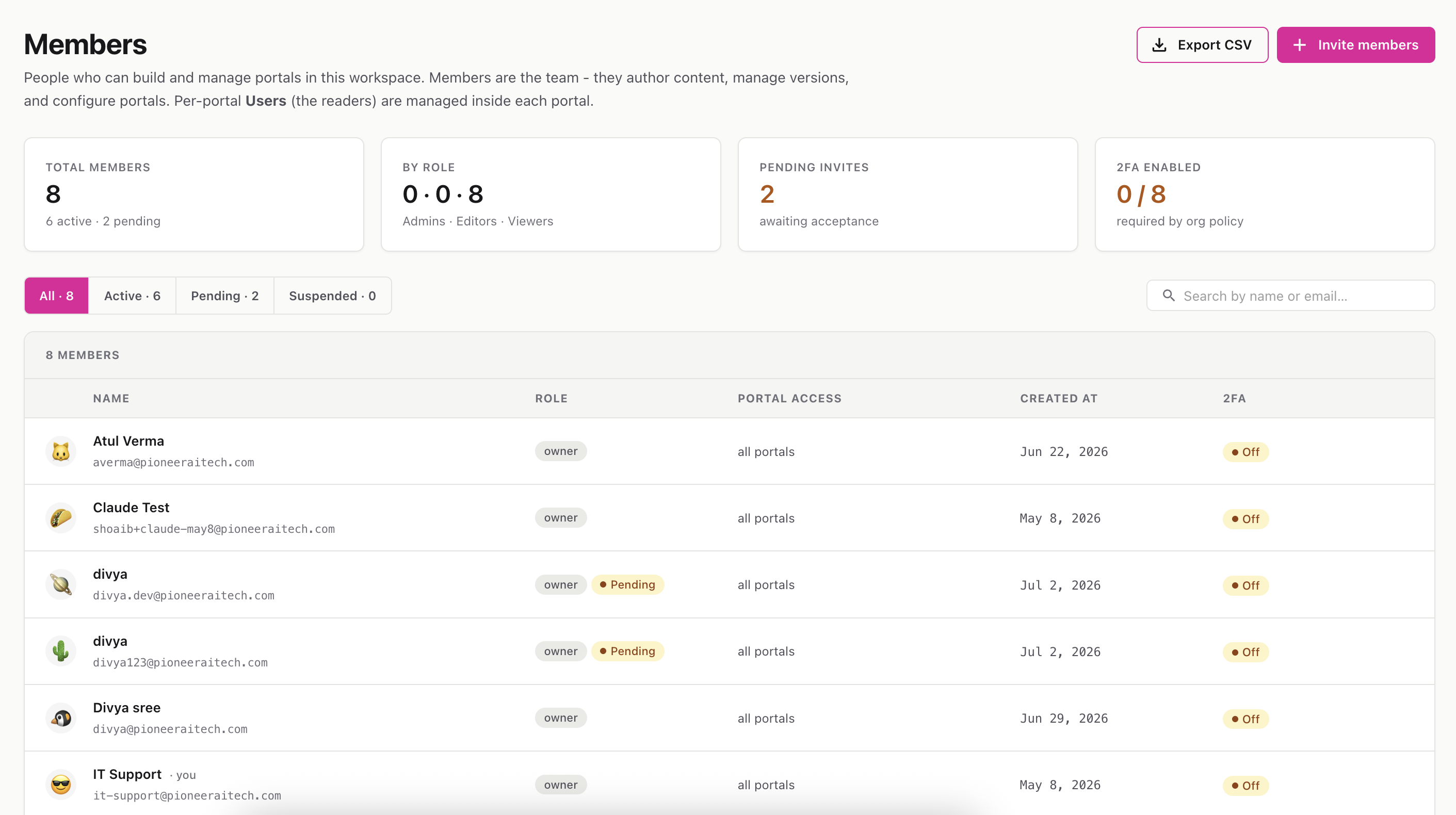Click the Pending status badge for divya123
This screenshot has width=1456, height=815.
(627, 651)
